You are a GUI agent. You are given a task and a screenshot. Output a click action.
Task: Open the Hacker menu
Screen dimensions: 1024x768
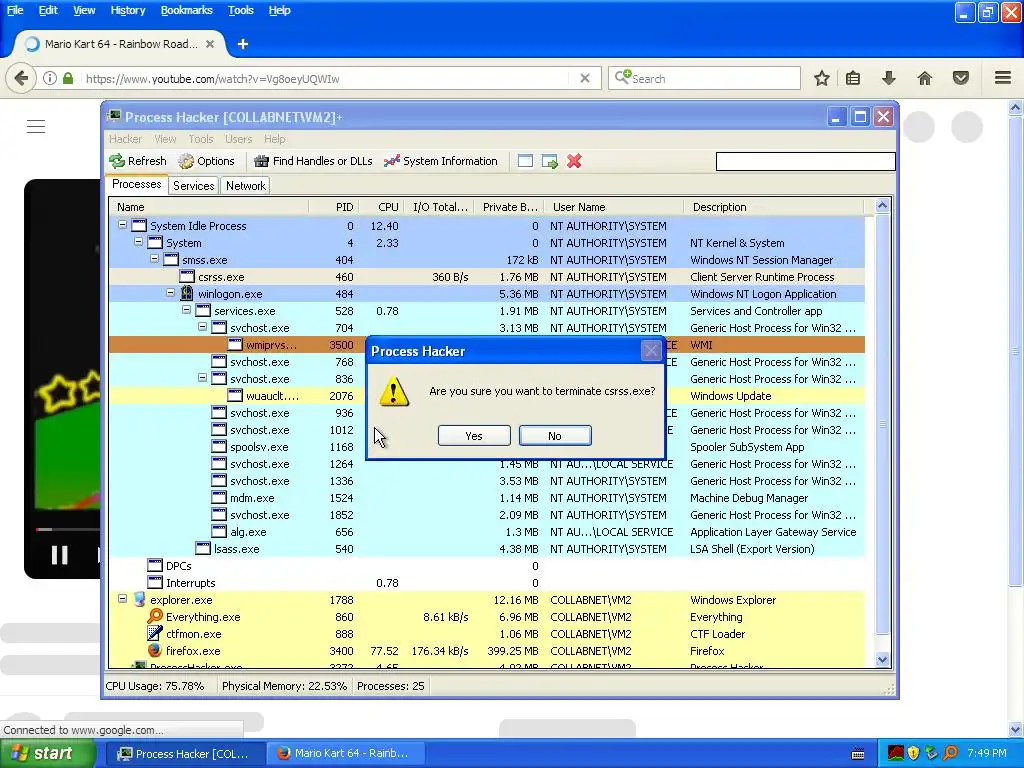(x=125, y=139)
